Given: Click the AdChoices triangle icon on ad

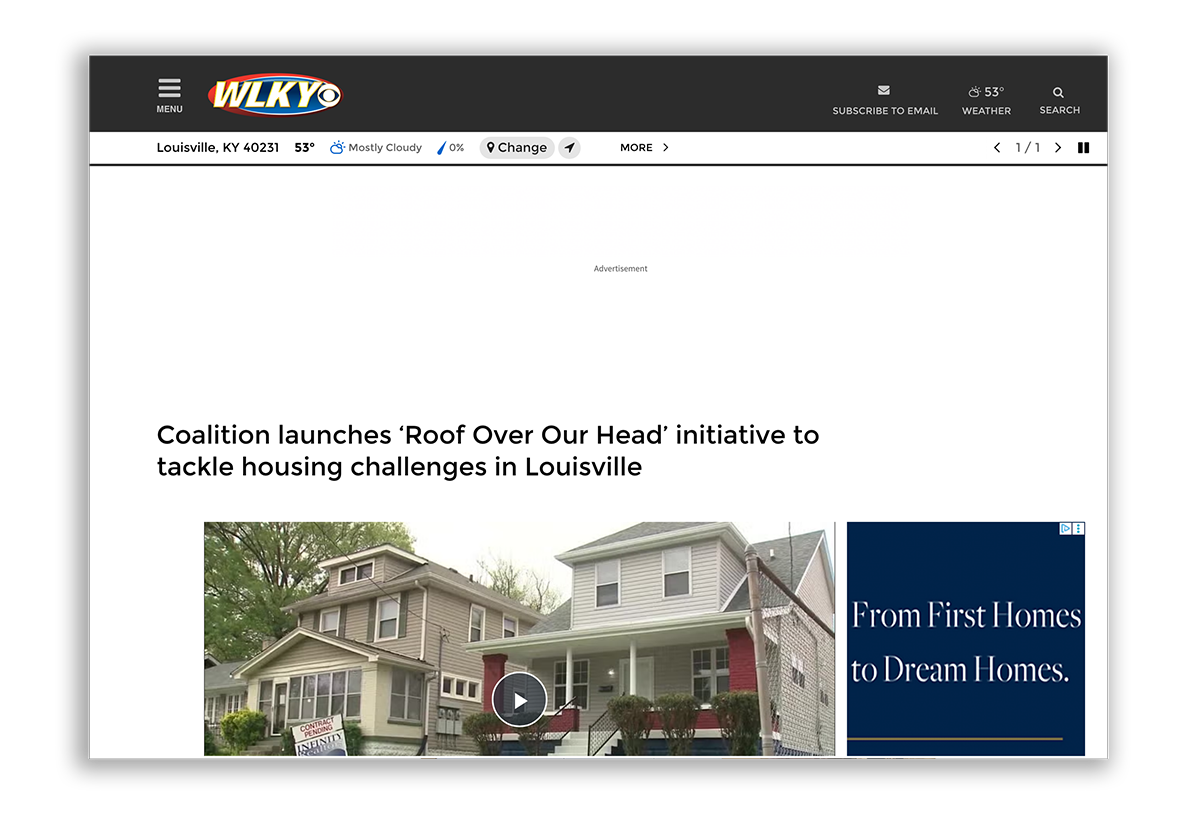Looking at the screenshot, I should 1066,528.
